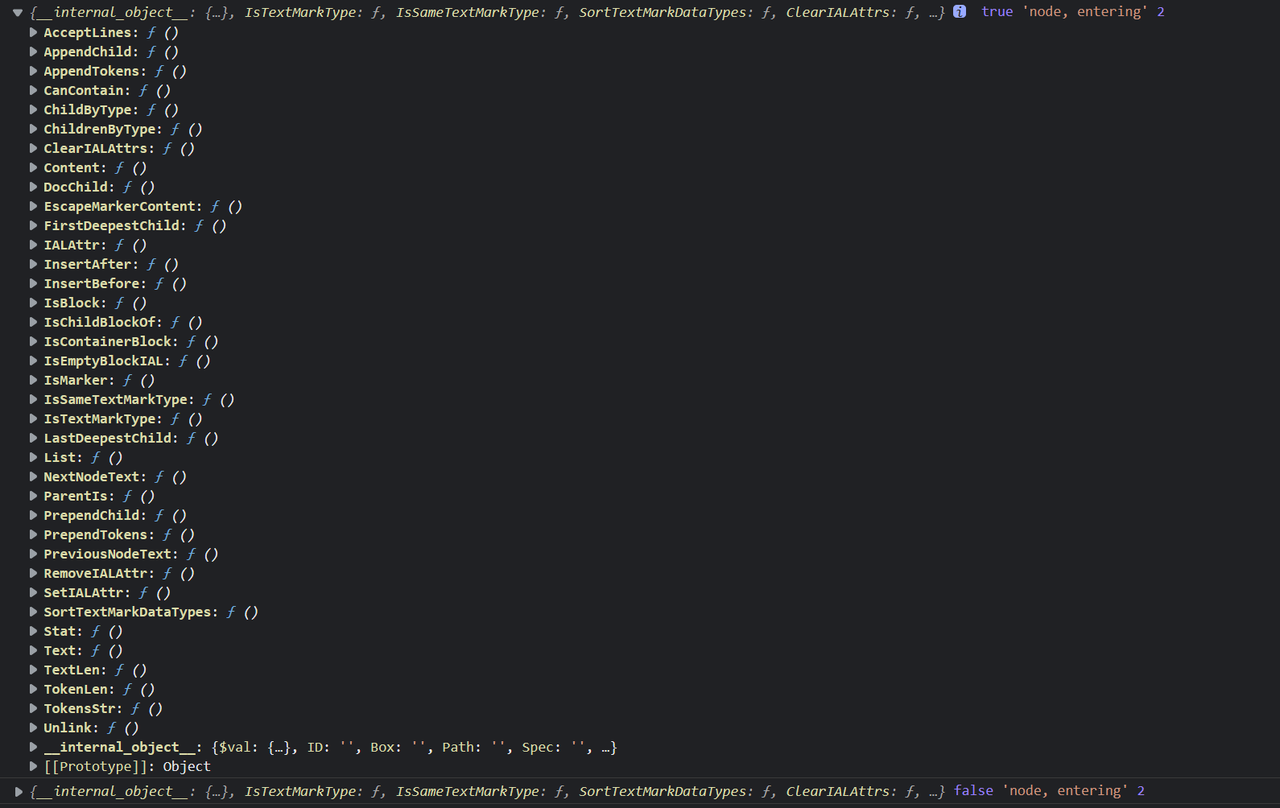
Task: Expand the IsContainerBlock function entry
Action: 33,341
